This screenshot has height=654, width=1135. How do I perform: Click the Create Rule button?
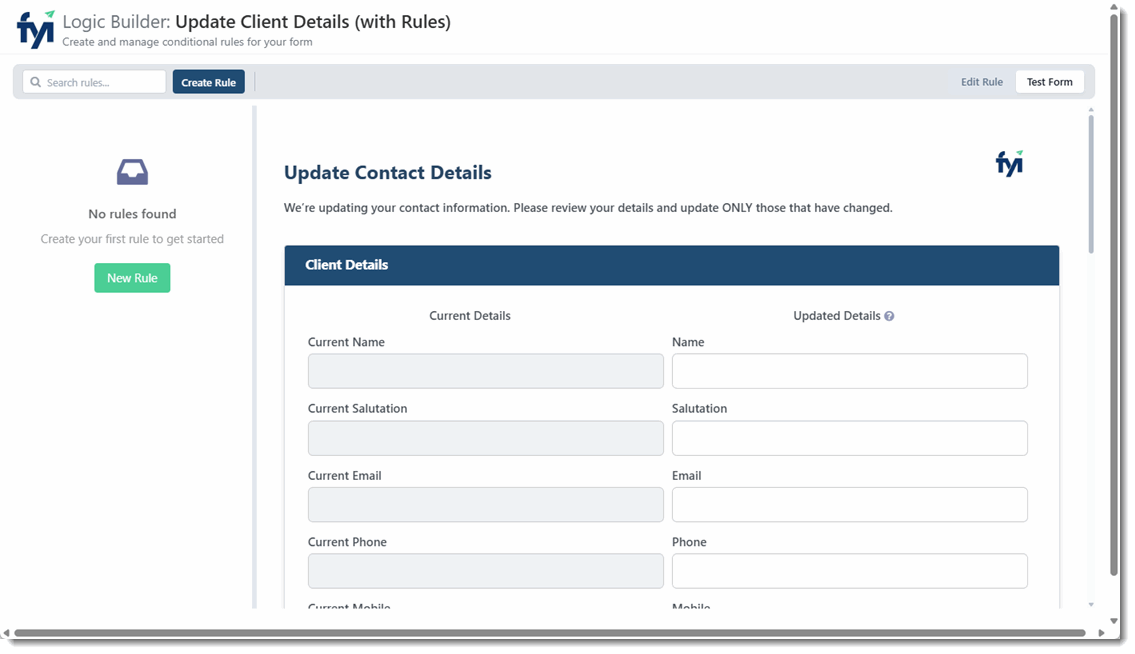tap(208, 82)
